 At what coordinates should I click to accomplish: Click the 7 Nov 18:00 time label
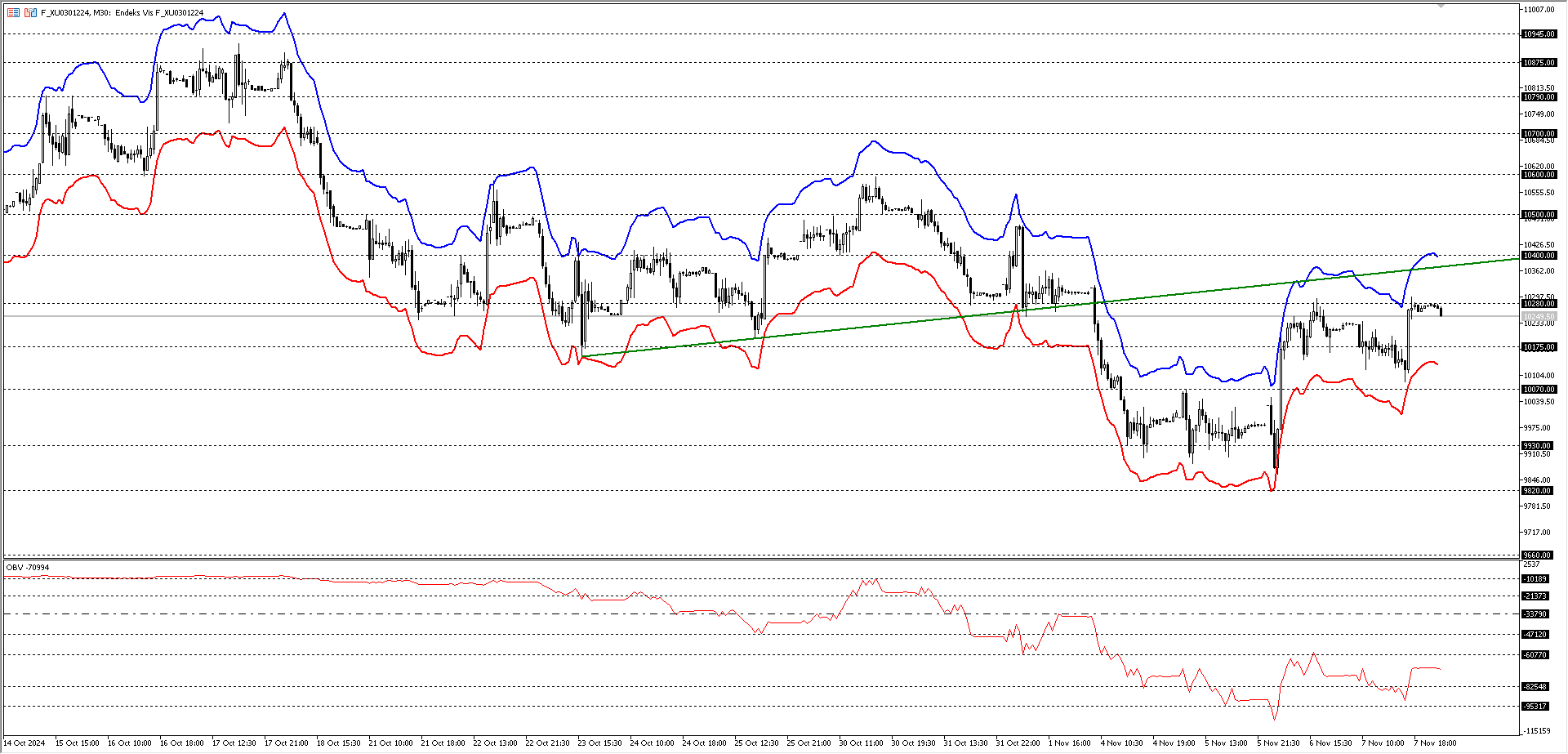[1436, 743]
